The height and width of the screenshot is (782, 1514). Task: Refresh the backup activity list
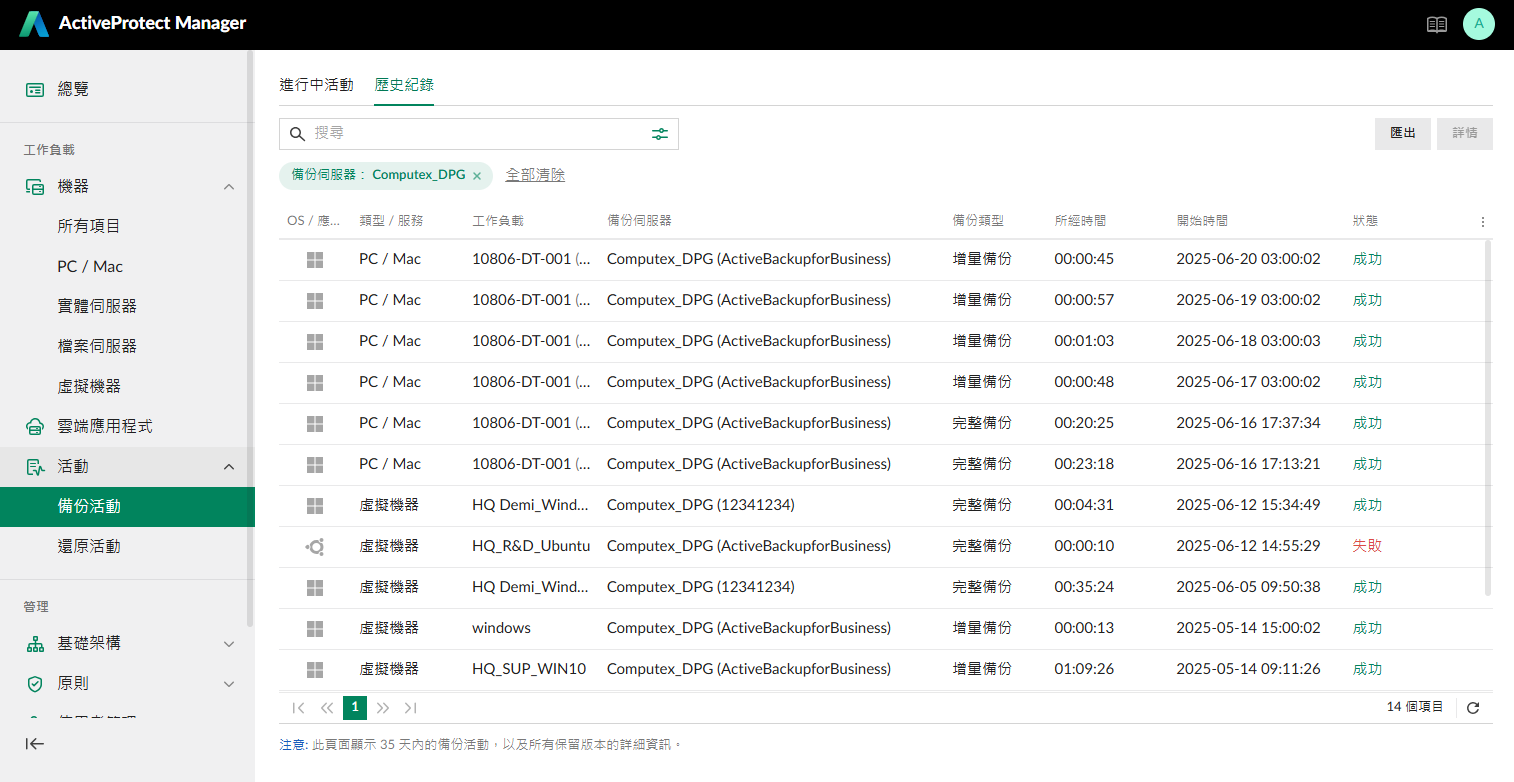click(x=1473, y=708)
